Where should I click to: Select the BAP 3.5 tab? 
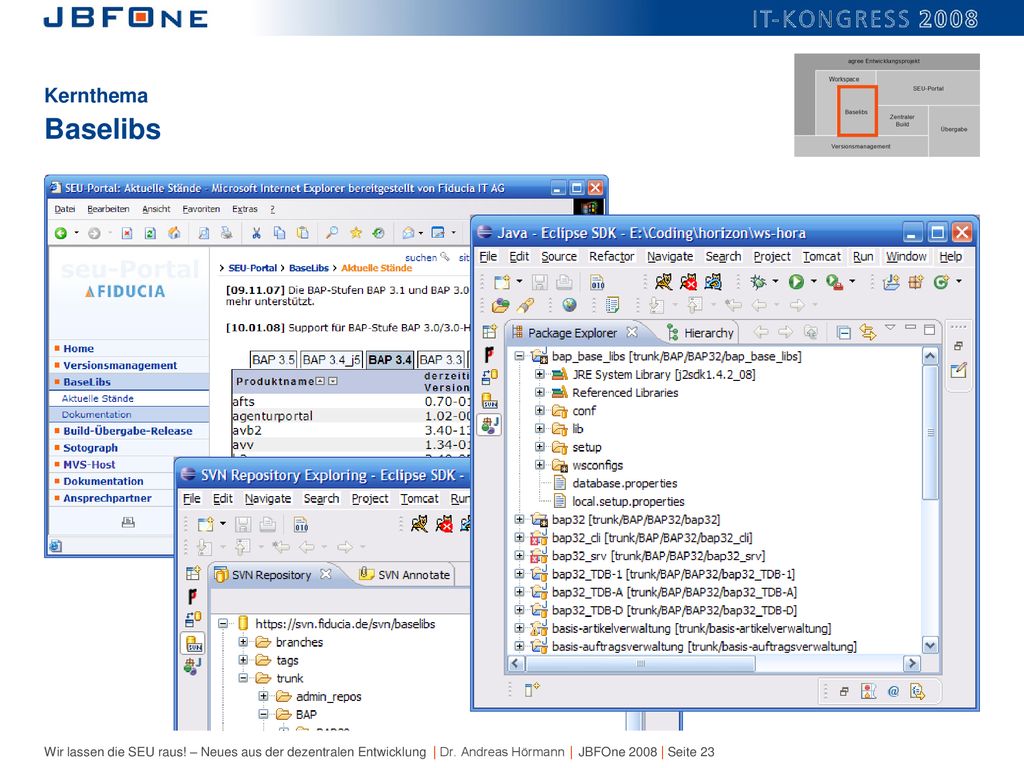coord(273,360)
